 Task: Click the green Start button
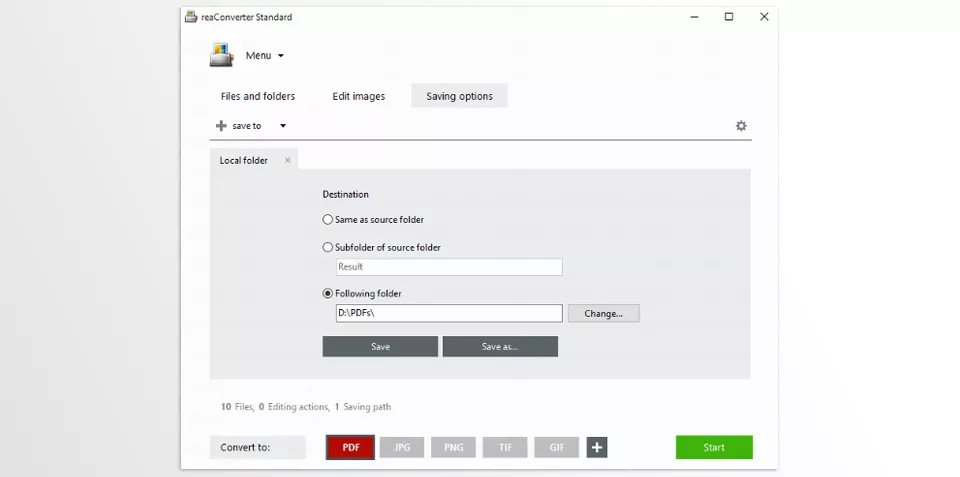click(x=714, y=447)
